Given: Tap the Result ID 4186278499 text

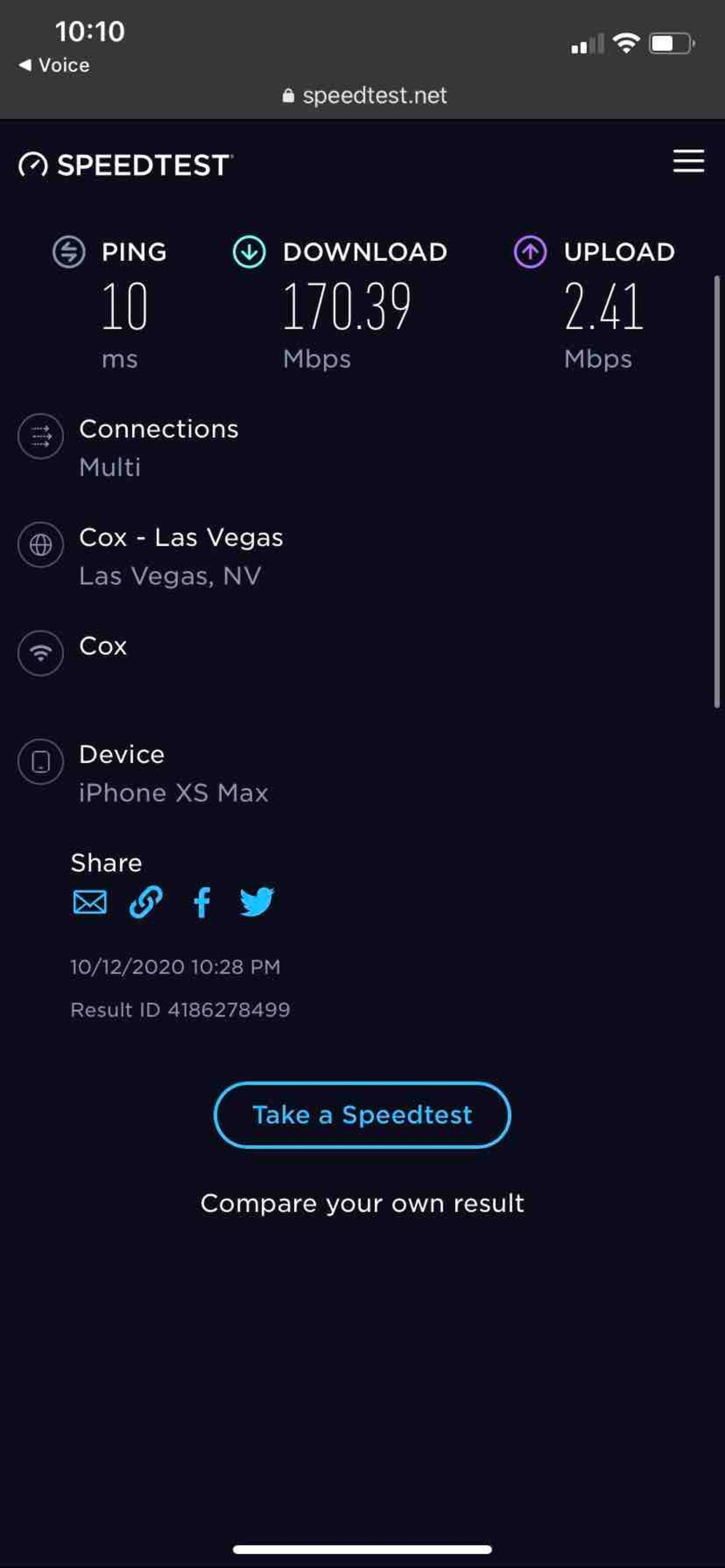Looking at the screenshot, I should [180, 1009].
